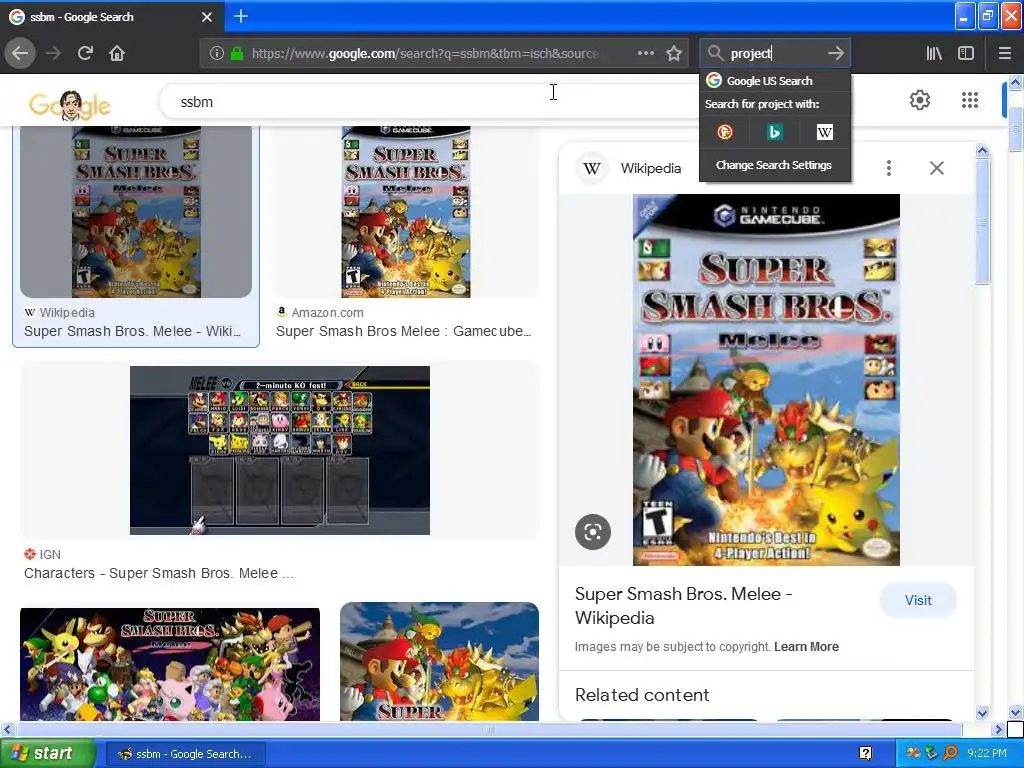This screenshot has width=1024, height=768.
Task: Open Change Search Settings
Action: point(774,165)
